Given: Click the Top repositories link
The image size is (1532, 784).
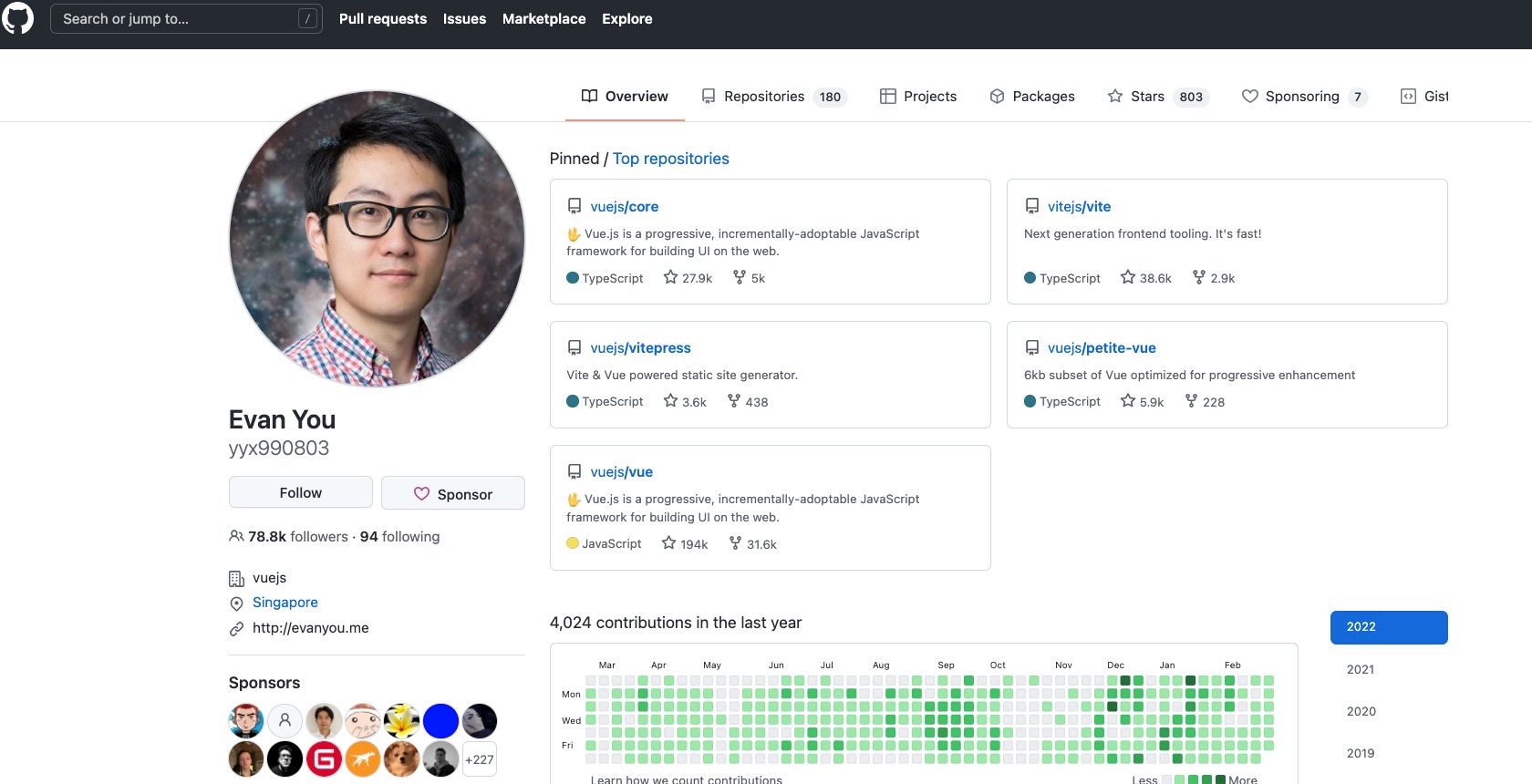Looking at the screenshot, I should pos(671,159).
